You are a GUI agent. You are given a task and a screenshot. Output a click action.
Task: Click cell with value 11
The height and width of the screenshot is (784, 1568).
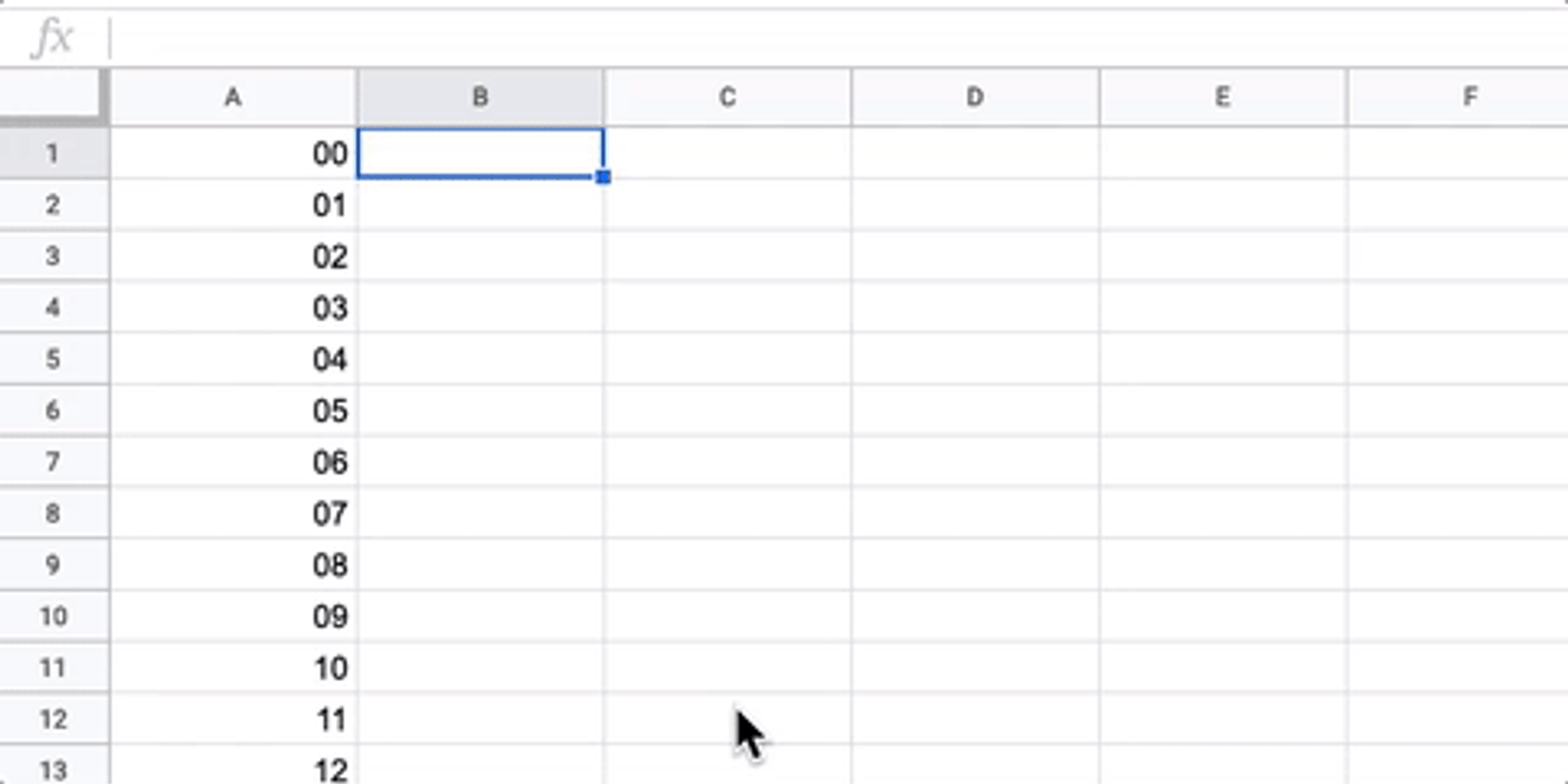[x=233, y=719]
